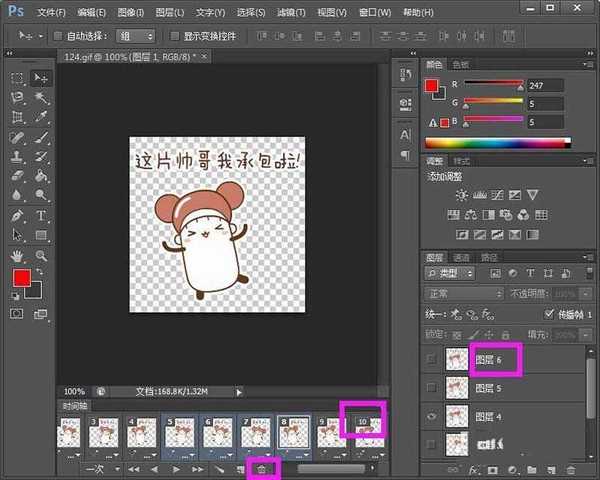Click the red foreground color swatch in toolbox

21,278
